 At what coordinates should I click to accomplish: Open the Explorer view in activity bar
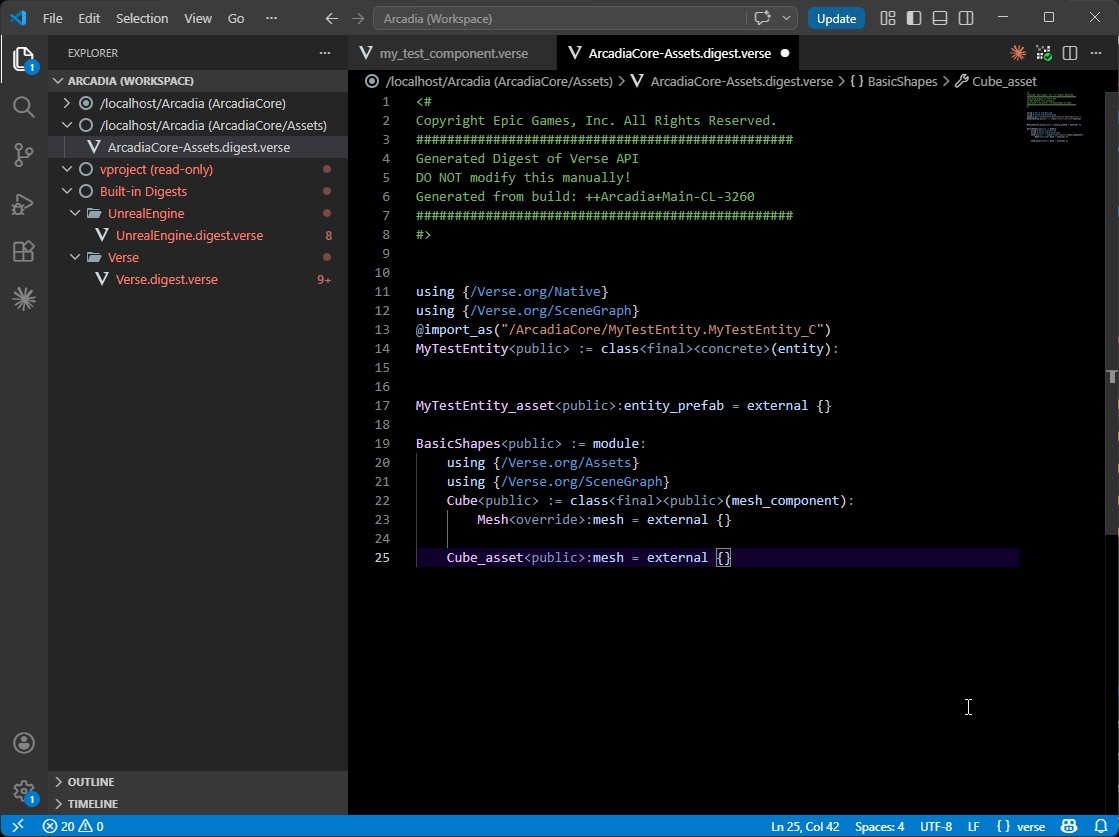24,60
